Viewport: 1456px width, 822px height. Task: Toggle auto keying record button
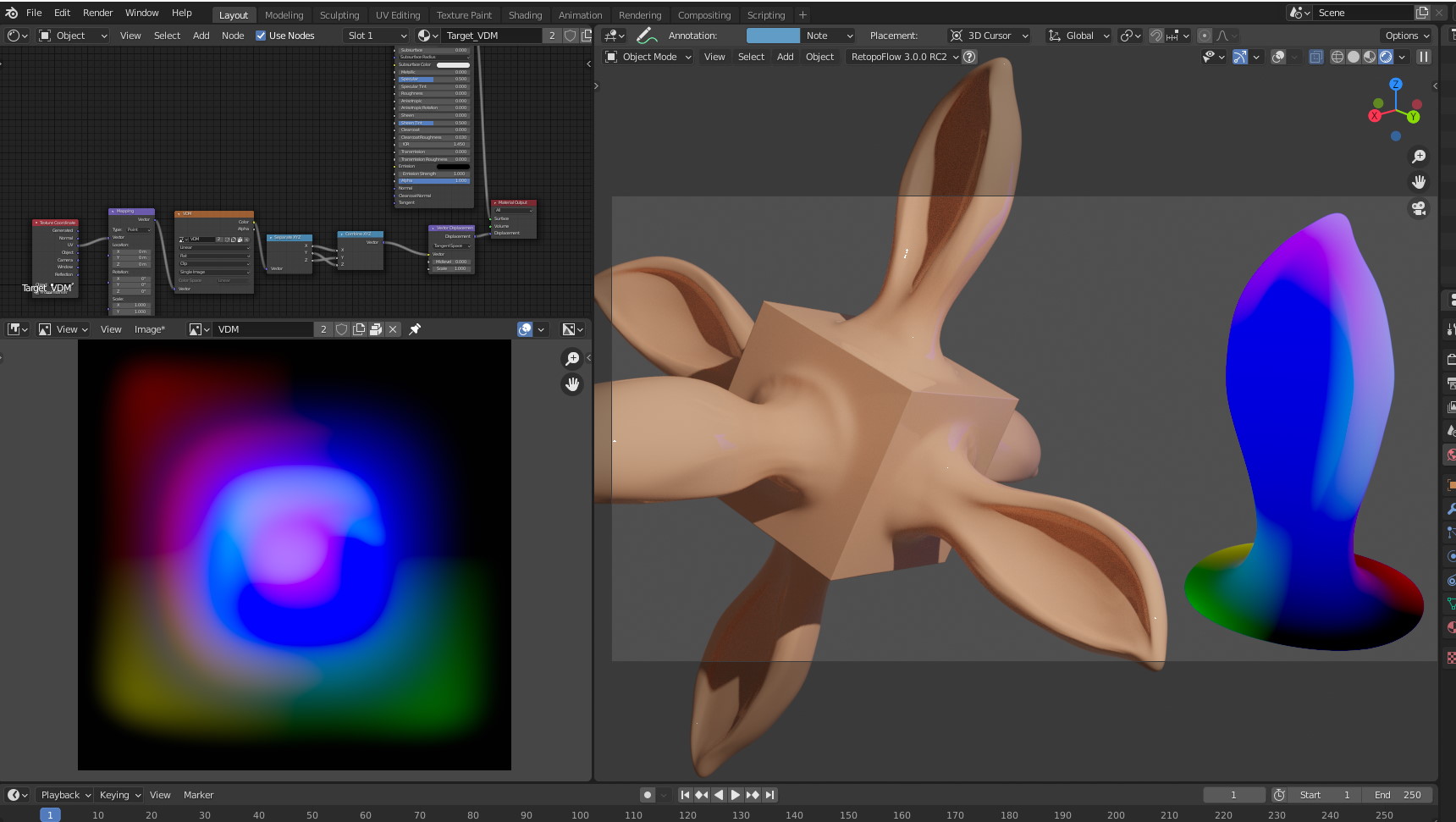pos(648,795)
